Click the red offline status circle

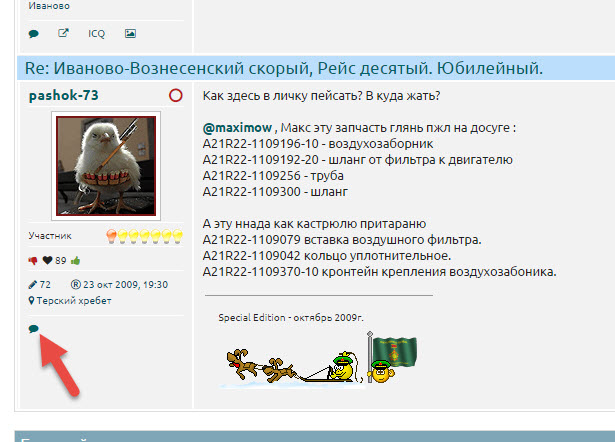(x=176, y=96)
